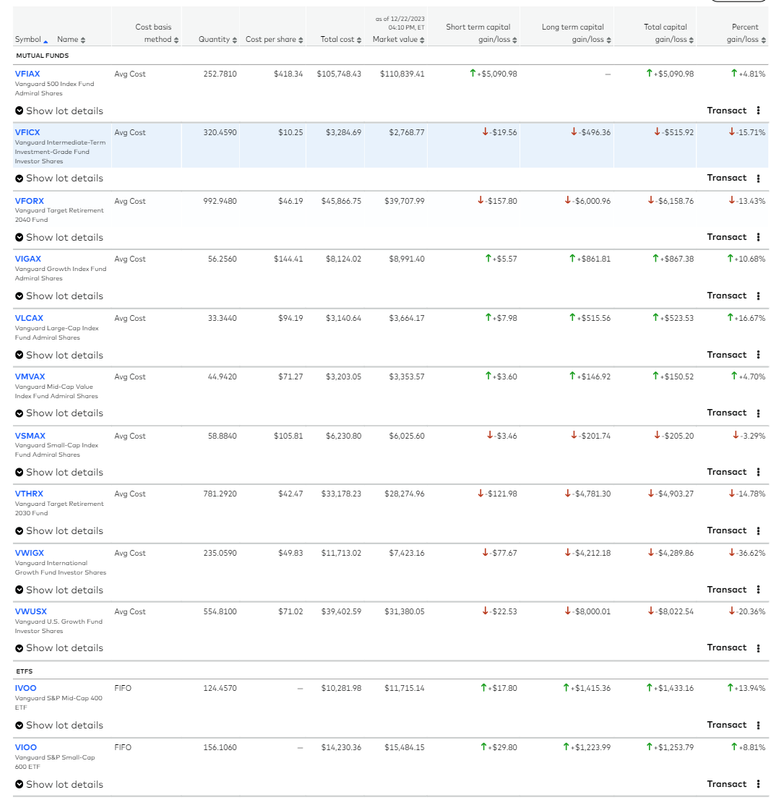Open the VIOO ETF page
The image size is (776, 800).
click(26, 747)
